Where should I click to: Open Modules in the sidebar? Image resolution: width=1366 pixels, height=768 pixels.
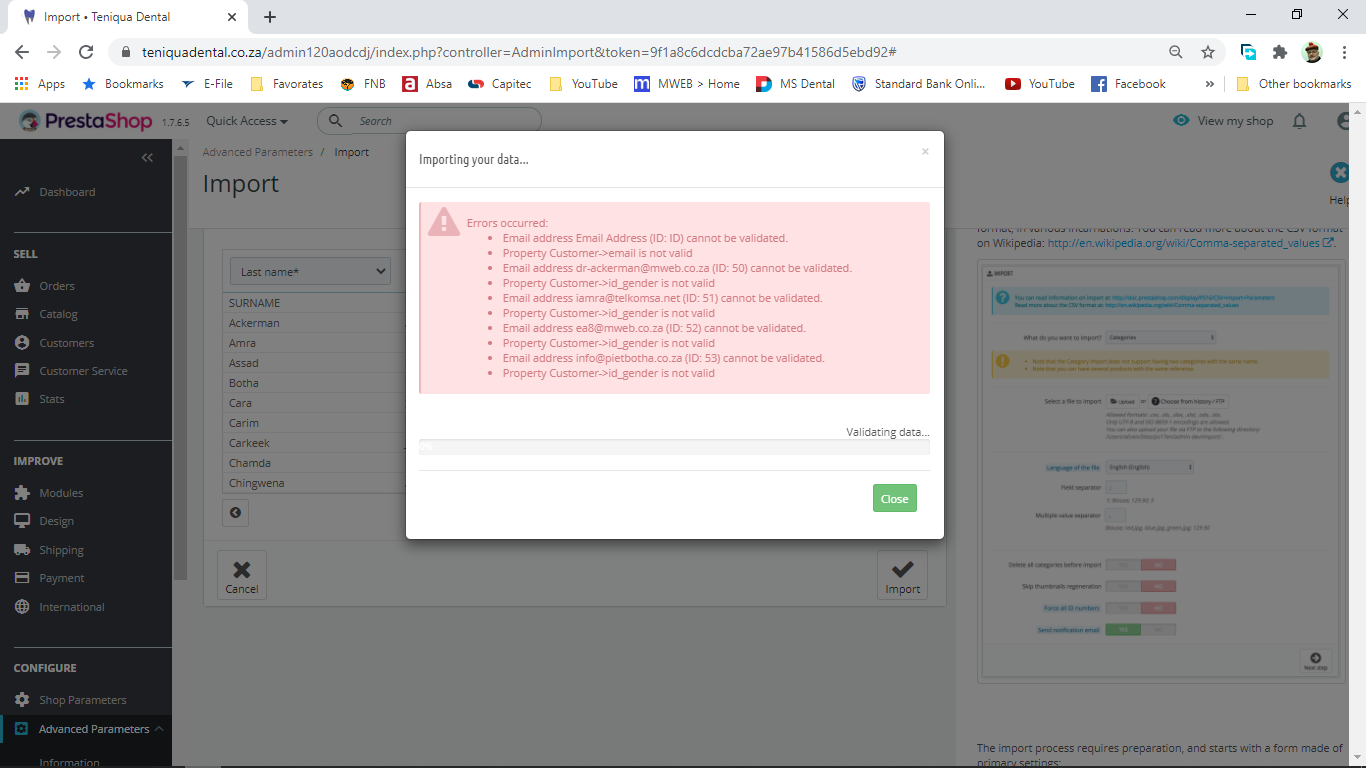pyautogui.click(x=61, y=493)
